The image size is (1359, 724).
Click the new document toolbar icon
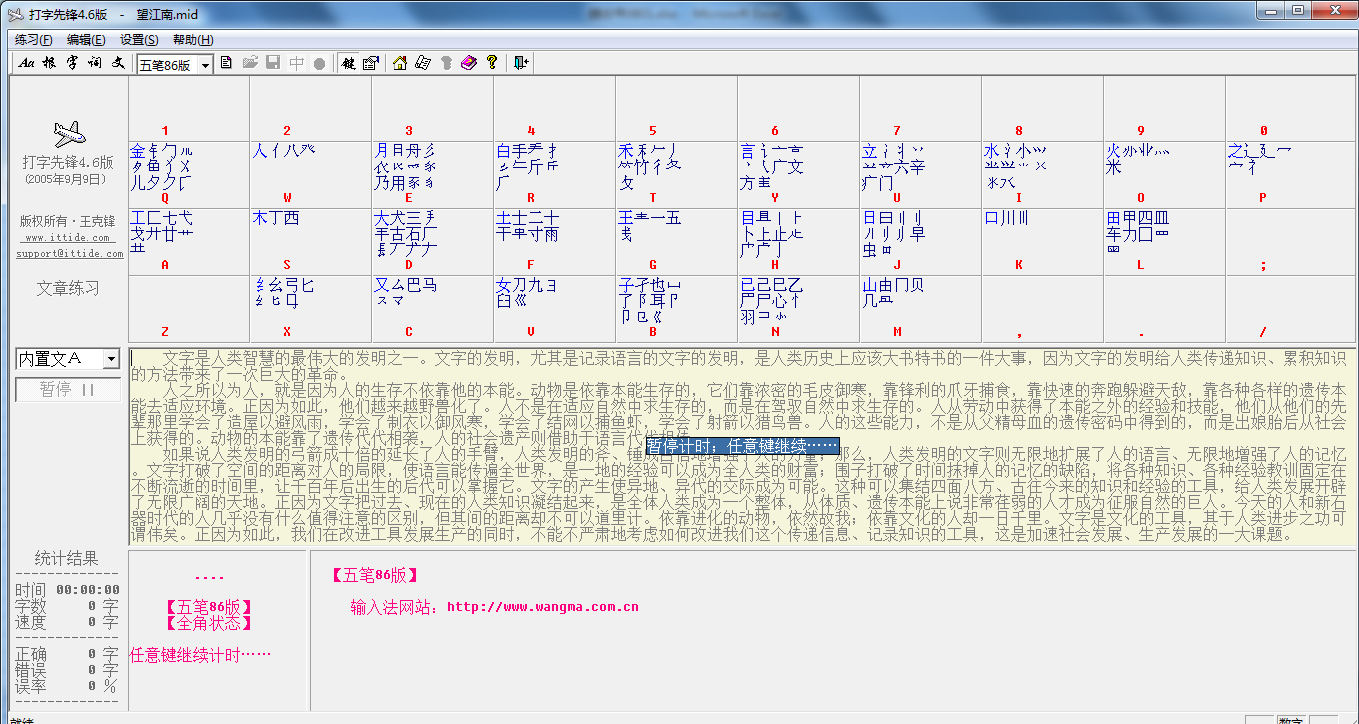point(226,63)
